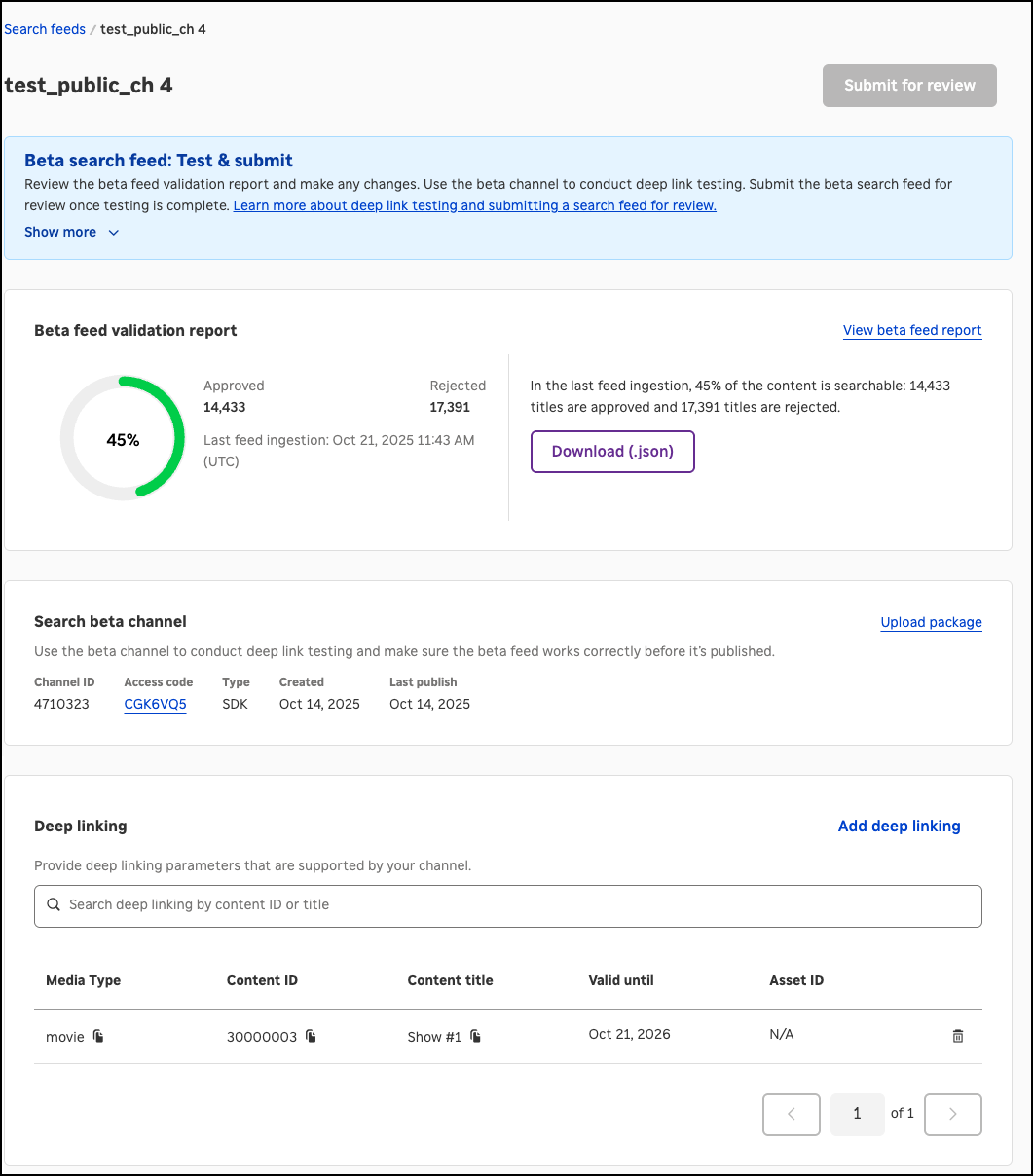1033x1176 pixels.
Task: Copy content ID 30000003
Action: pos(311,1036)
